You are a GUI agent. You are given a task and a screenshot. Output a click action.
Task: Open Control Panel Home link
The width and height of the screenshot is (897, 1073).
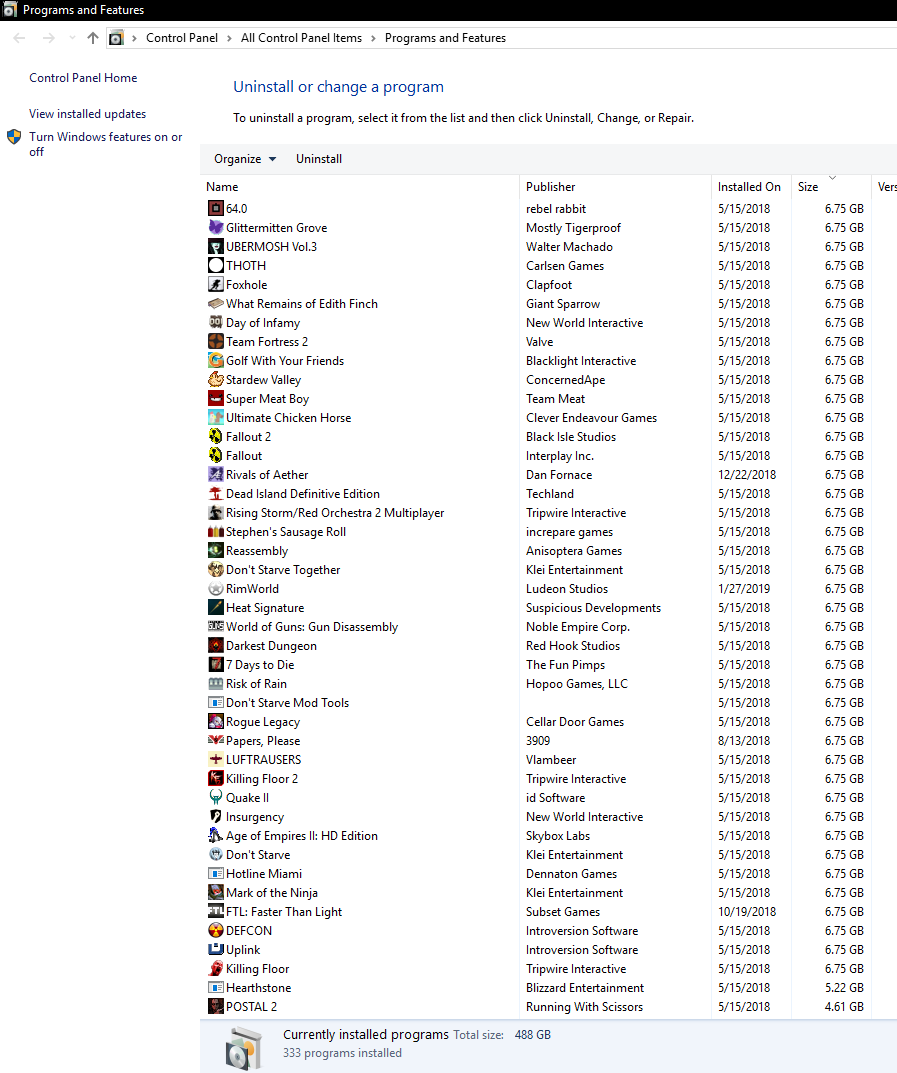[83, 78]
